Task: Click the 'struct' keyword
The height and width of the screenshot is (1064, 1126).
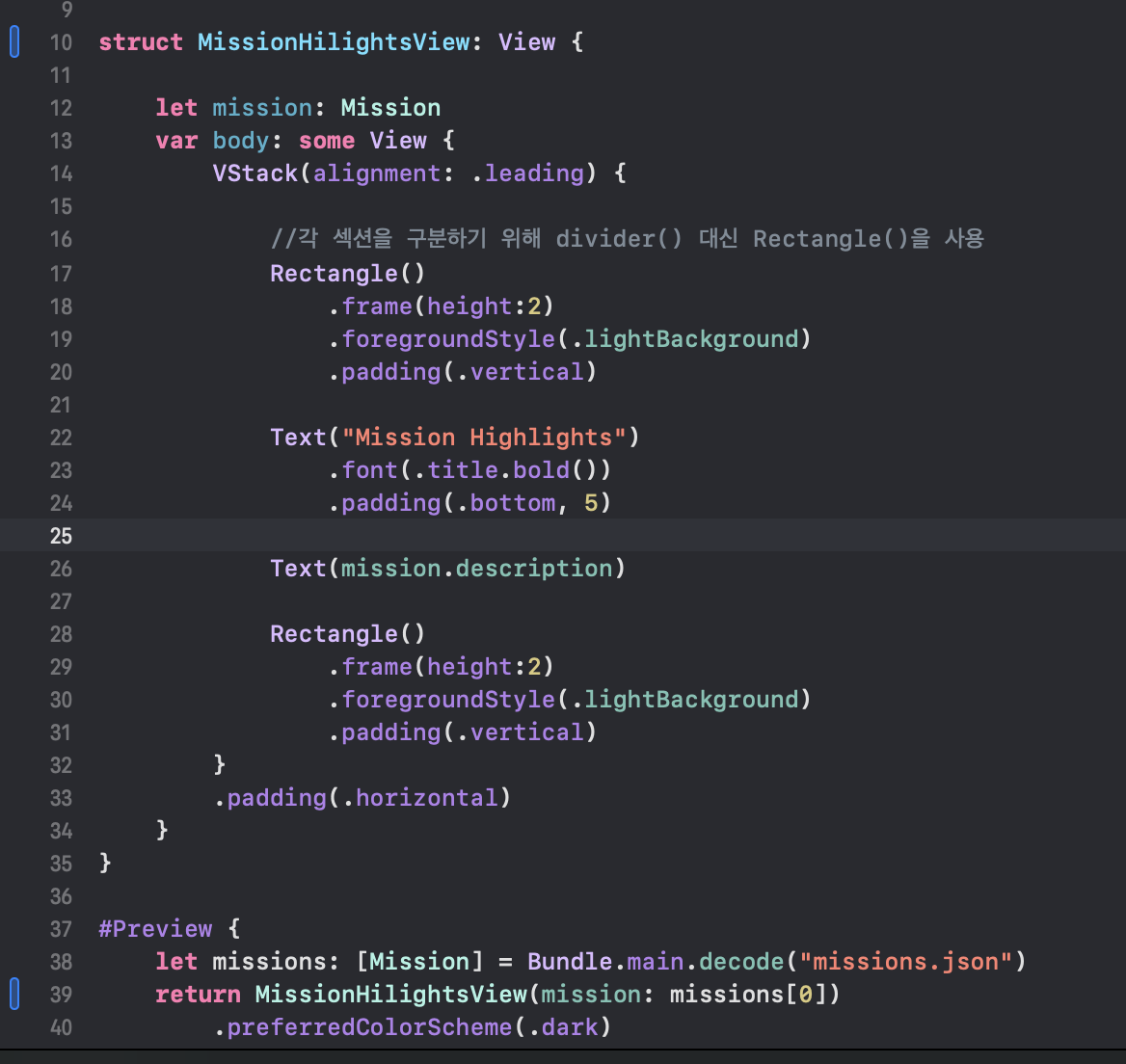Action: [141, 42]
